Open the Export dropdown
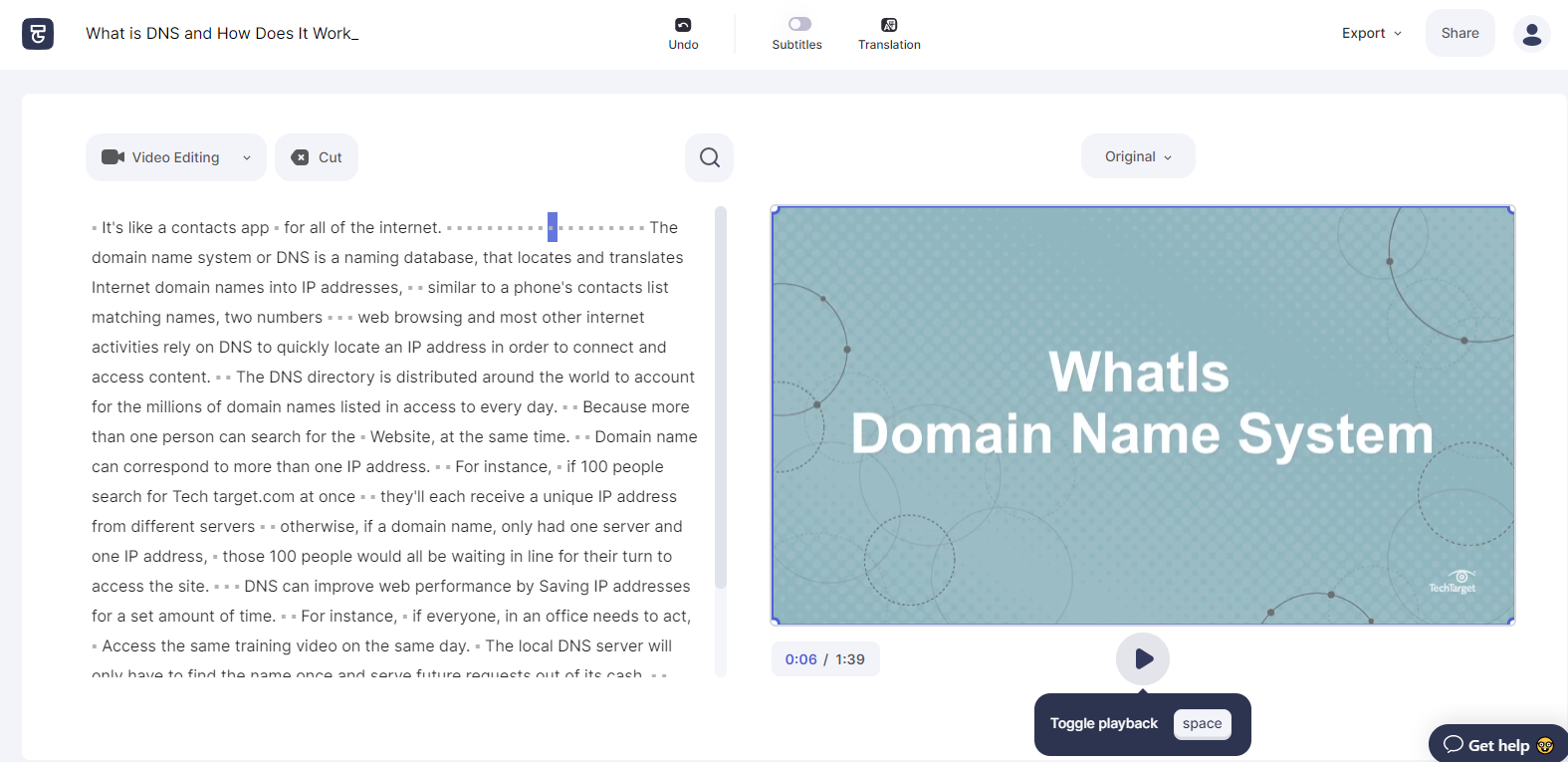The image size is (1568, 762). [1372, 33]
